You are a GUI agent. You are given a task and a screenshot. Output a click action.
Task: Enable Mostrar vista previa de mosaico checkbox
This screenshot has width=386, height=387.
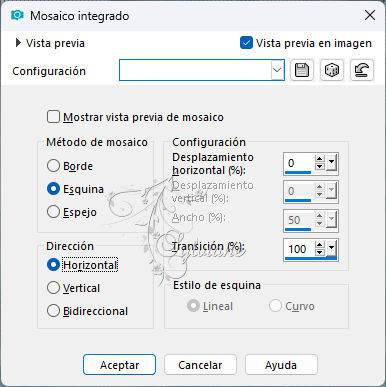click(53, 117)
